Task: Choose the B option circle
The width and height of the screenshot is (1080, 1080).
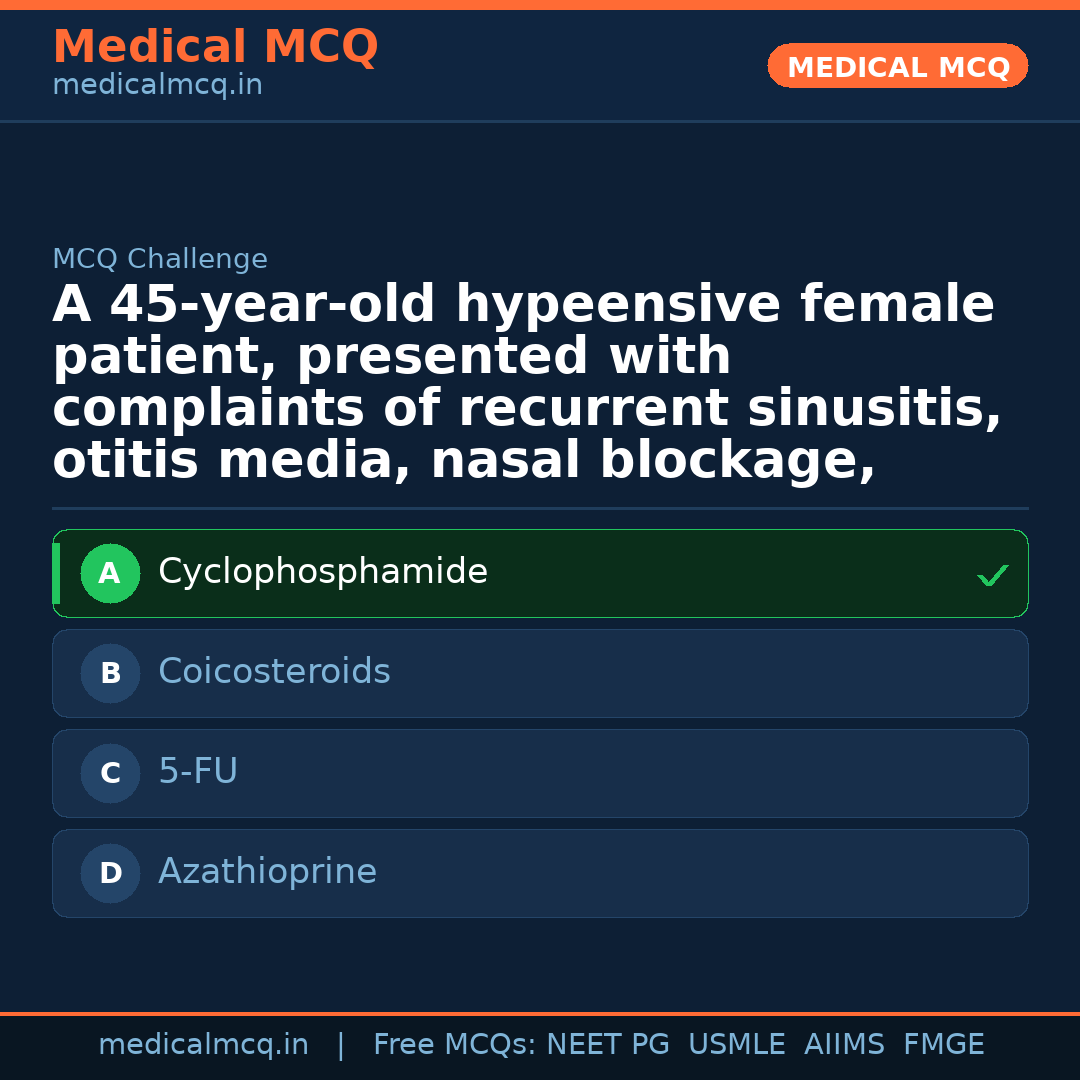Action: click(110, 674)
